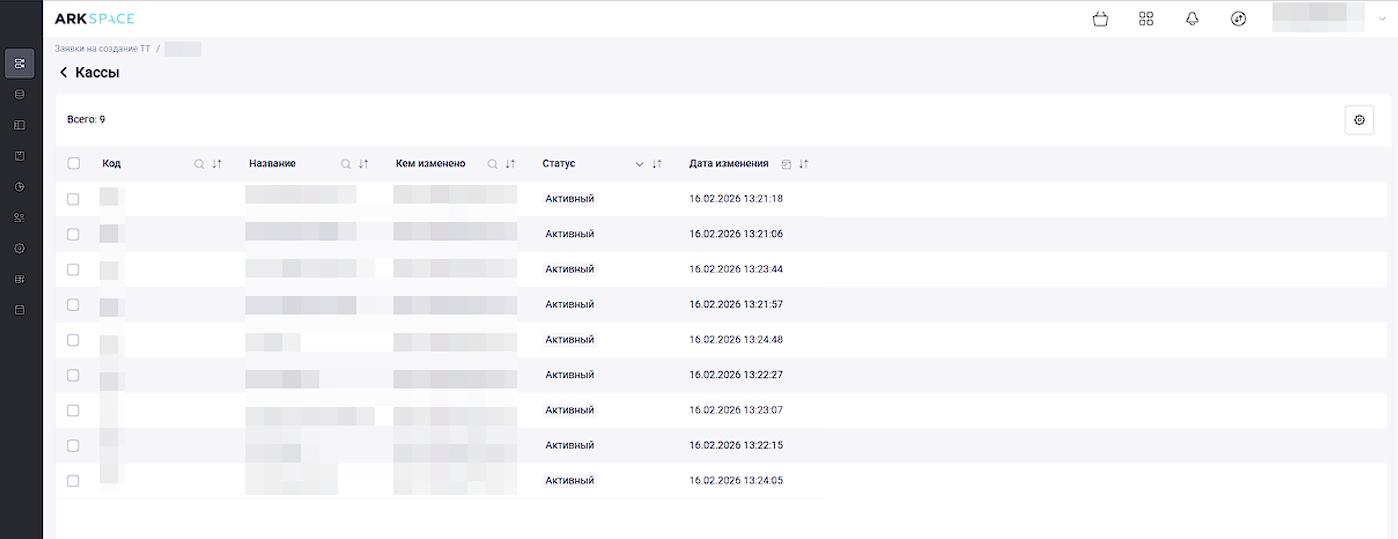Viewport: 1398px width, 539px height.
Task: Expand the user profile dropdown chevron
Action: [x=1383, y=19]
